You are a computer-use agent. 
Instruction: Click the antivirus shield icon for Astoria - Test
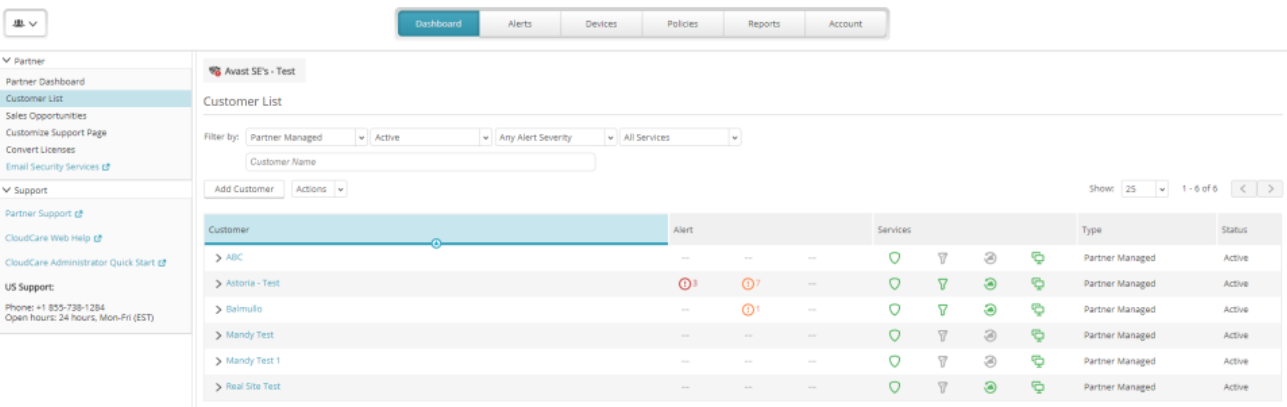[x=894, y=284]
